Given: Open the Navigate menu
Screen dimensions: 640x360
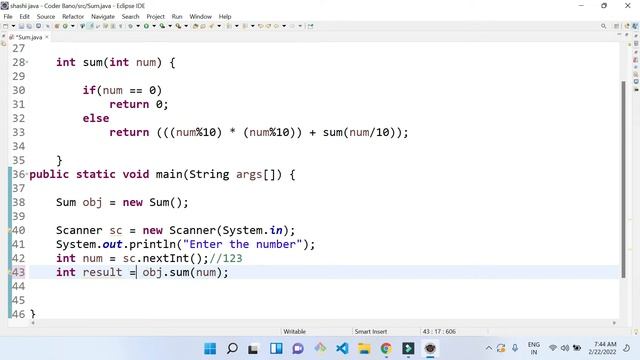Looking at the screenshot, I should (103, 16).
